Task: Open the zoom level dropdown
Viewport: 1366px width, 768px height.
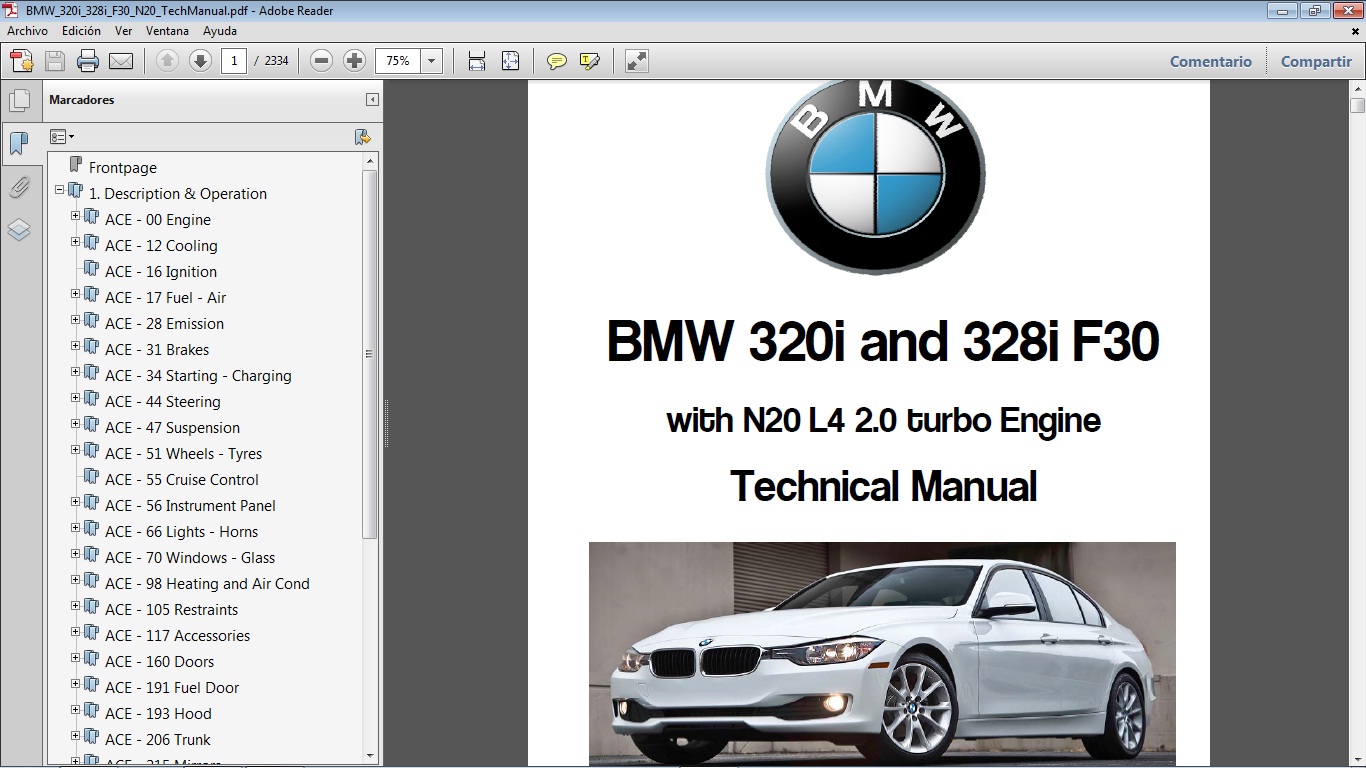Action: tap(432, 61)
